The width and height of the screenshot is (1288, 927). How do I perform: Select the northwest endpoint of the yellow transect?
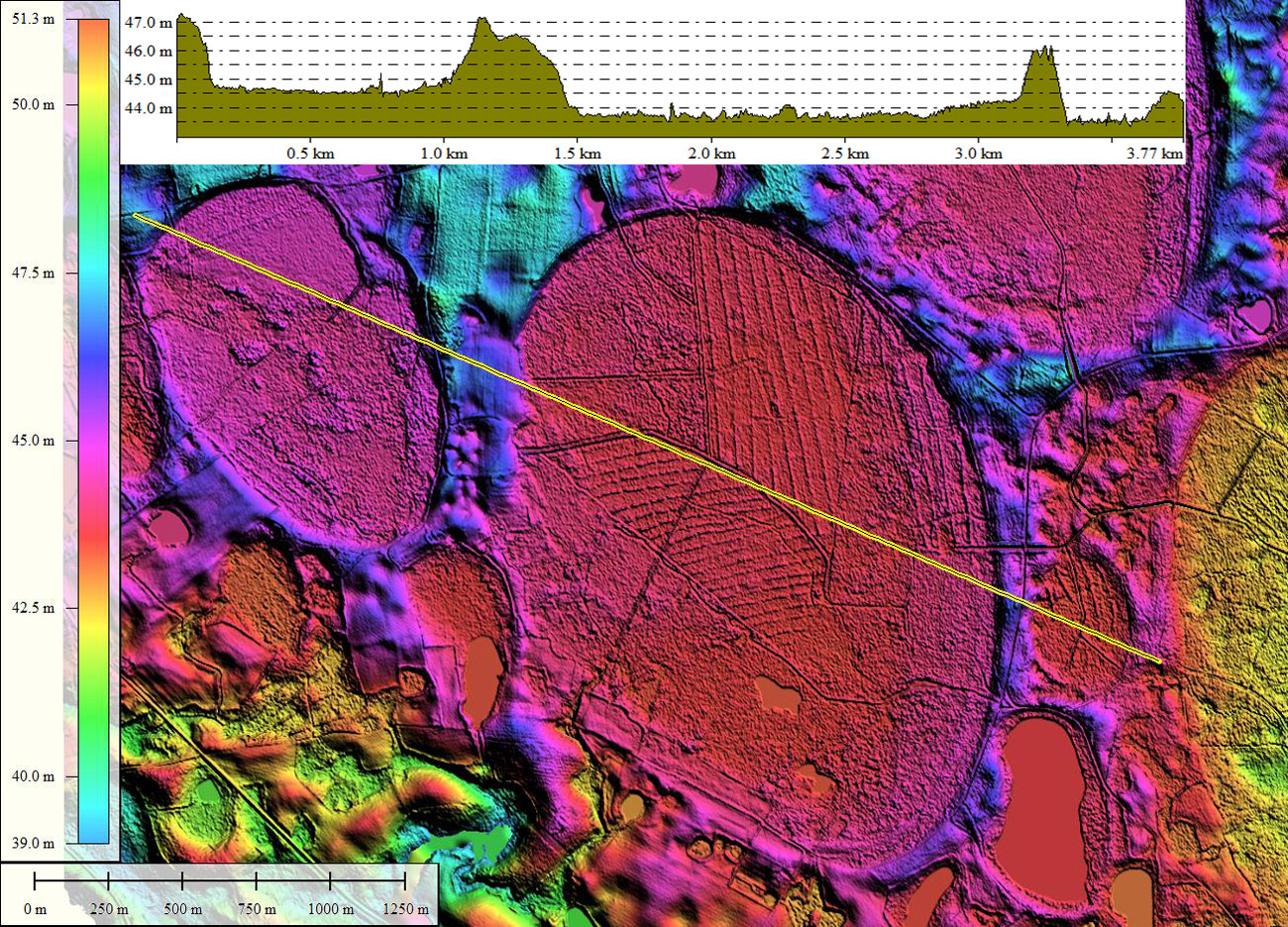(135, 215)
